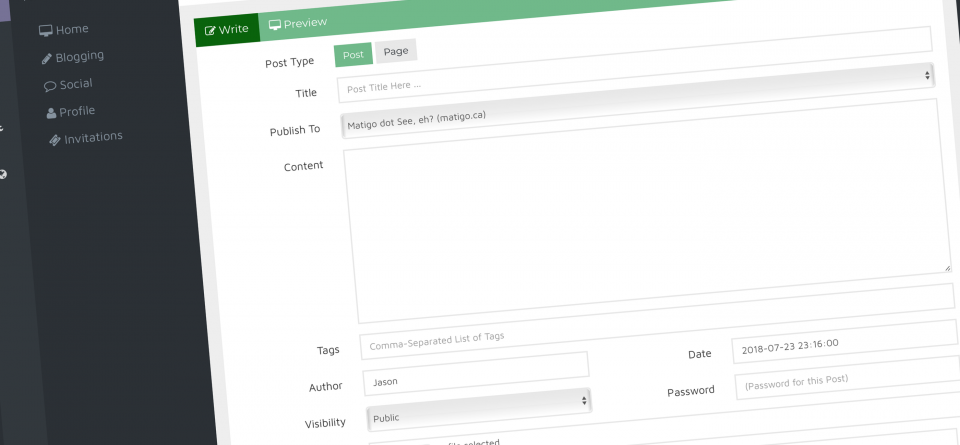
Task: Select Post as the post type
Action: pos(353,54)
